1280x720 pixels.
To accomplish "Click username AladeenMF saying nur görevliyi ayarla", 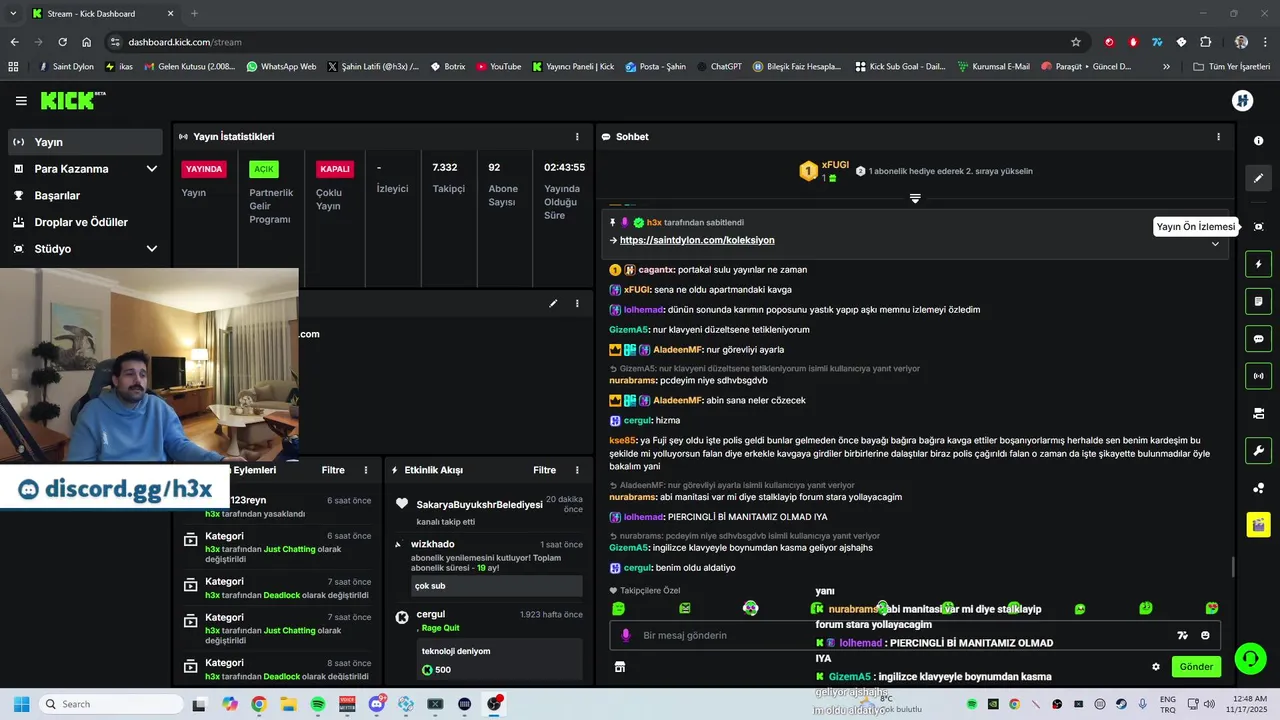I will point(676,350).
